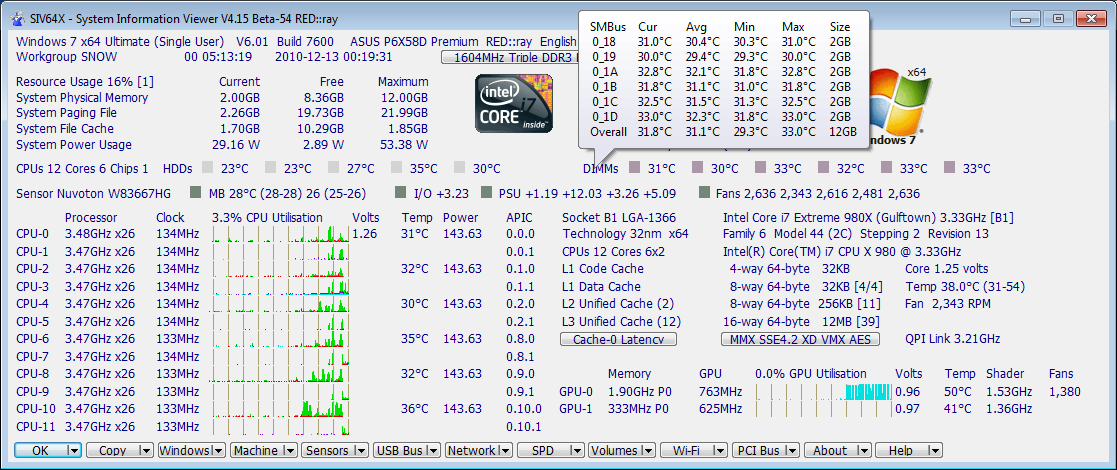Open the PCI Bus dropdown button
This screenshot has height=470, width=1117.
coord(766,450)
